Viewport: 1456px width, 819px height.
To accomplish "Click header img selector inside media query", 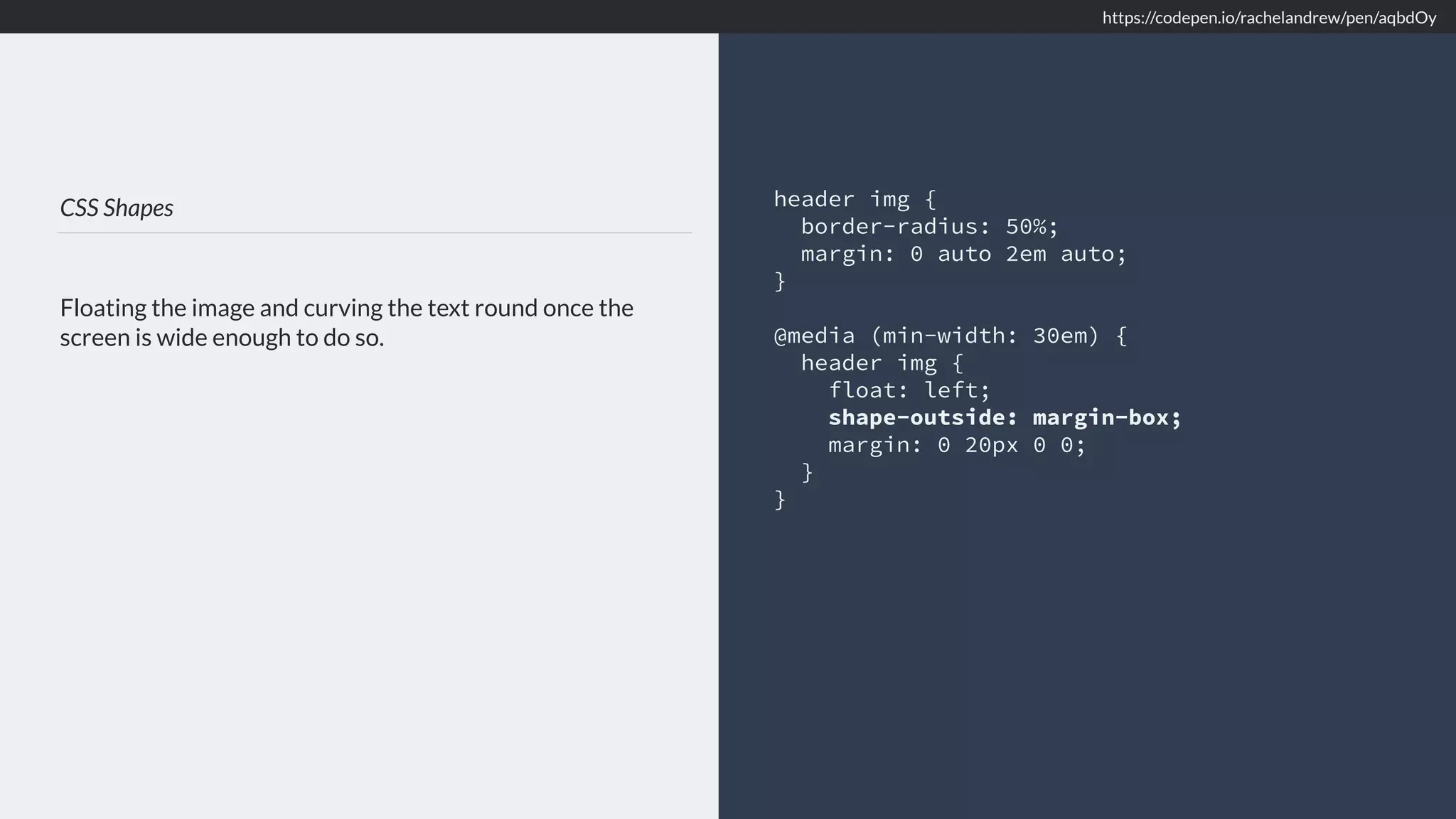I will click(x=882, y=363).
